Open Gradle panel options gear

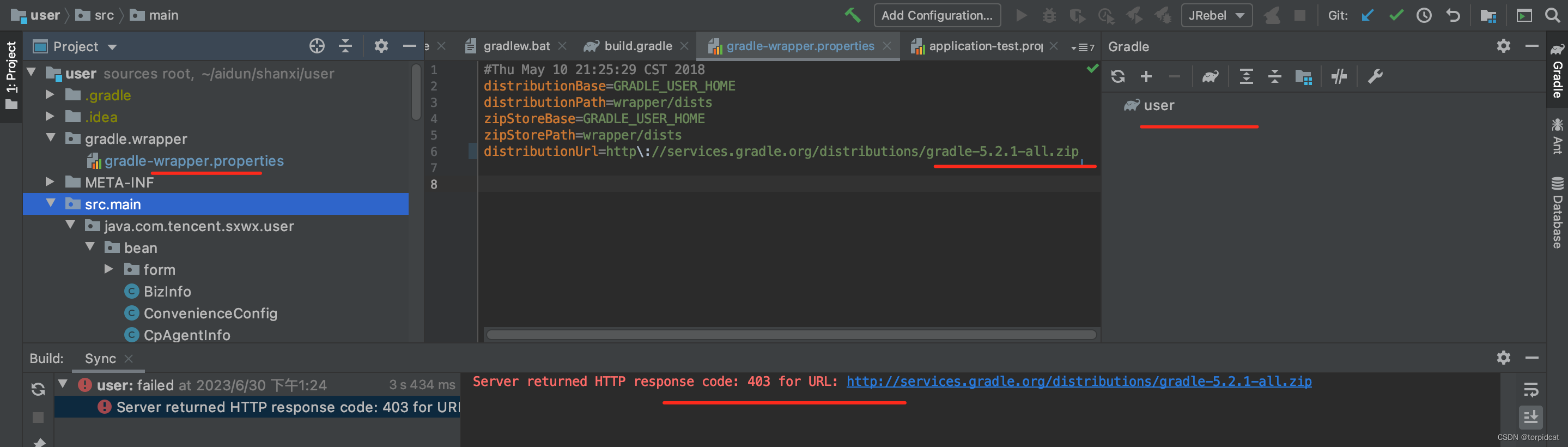pos(1504,46)
